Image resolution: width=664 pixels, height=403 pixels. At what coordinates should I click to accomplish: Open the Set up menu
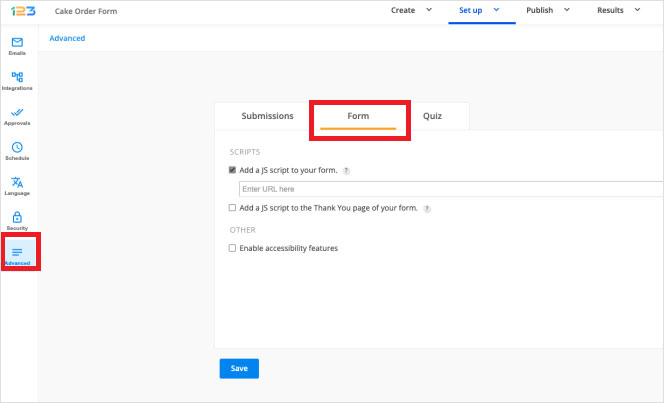click(x=470, y=10)
